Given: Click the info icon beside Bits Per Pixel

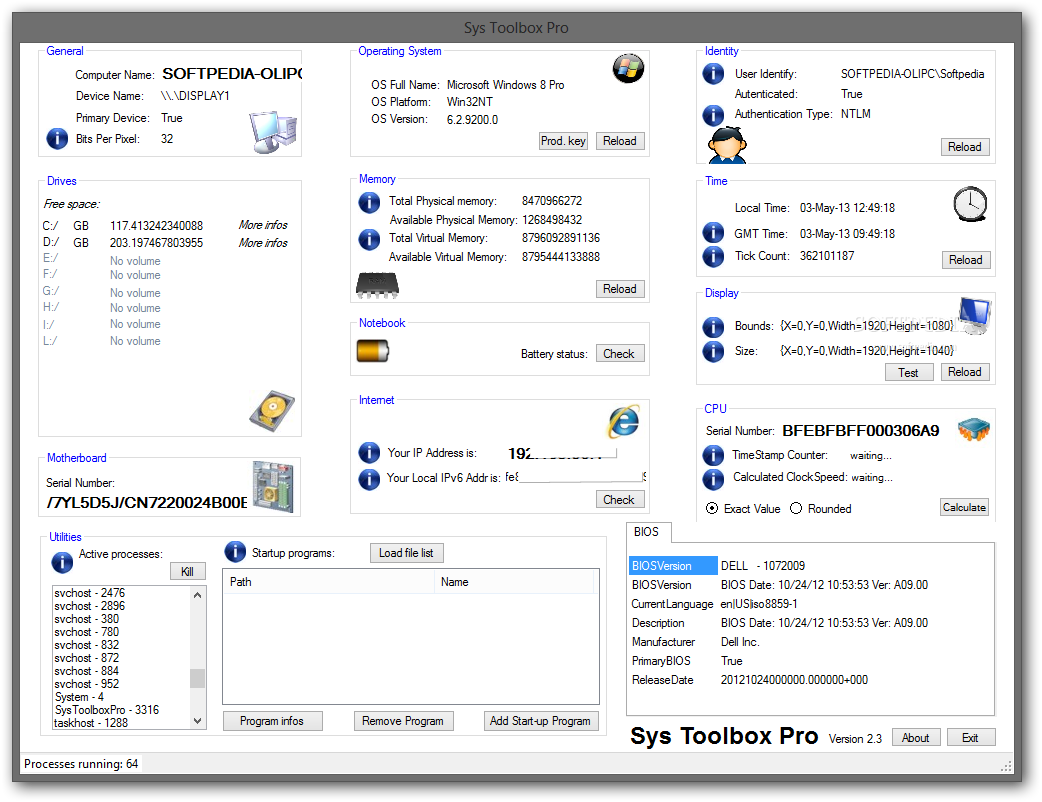Looking at the screenshot, I should pos(57,139).
